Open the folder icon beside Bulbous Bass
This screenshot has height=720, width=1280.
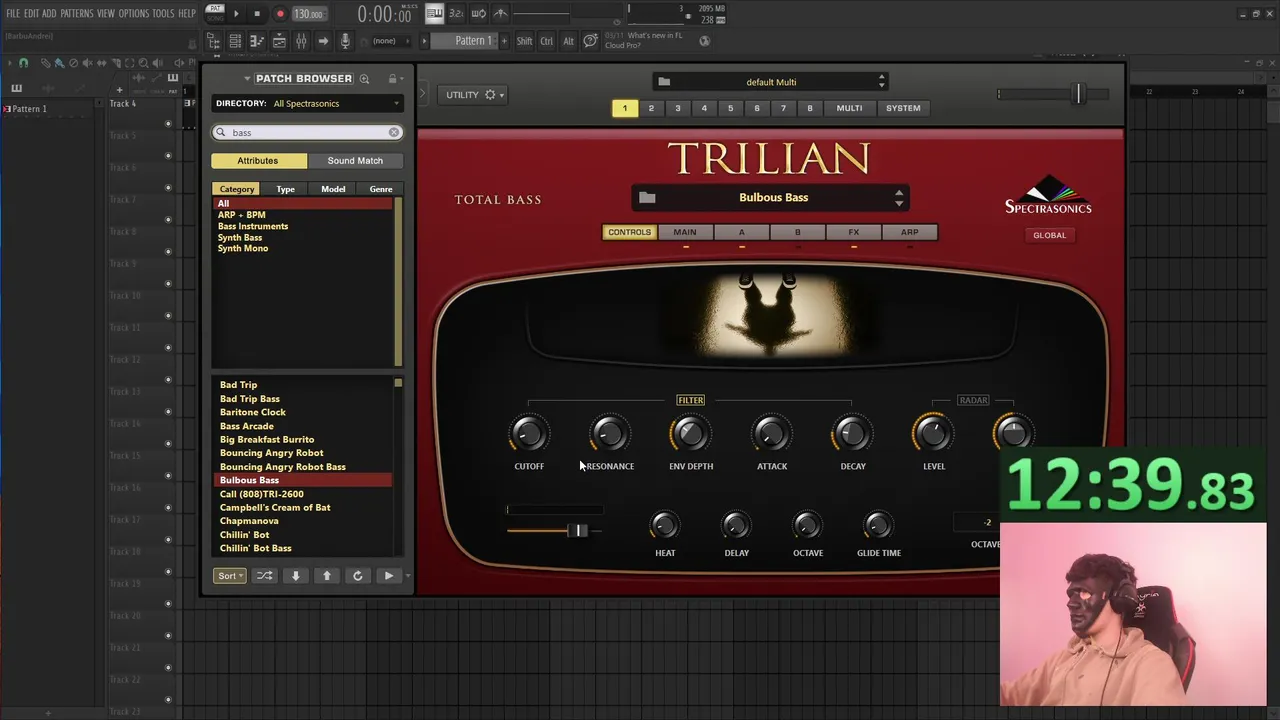click(x=647, y=197)
